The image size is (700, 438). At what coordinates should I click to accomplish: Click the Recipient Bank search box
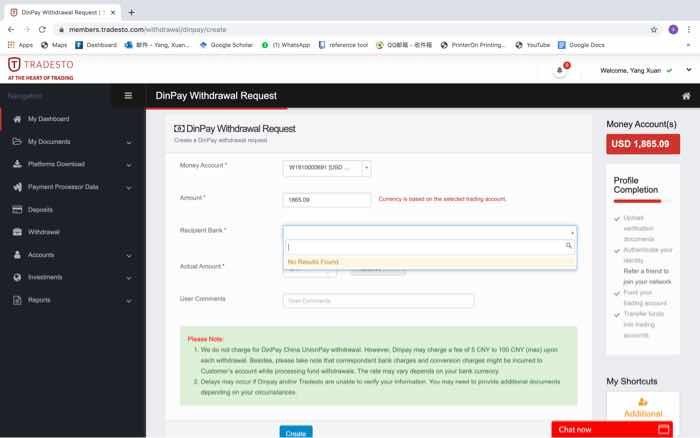(x=430, y=246)
